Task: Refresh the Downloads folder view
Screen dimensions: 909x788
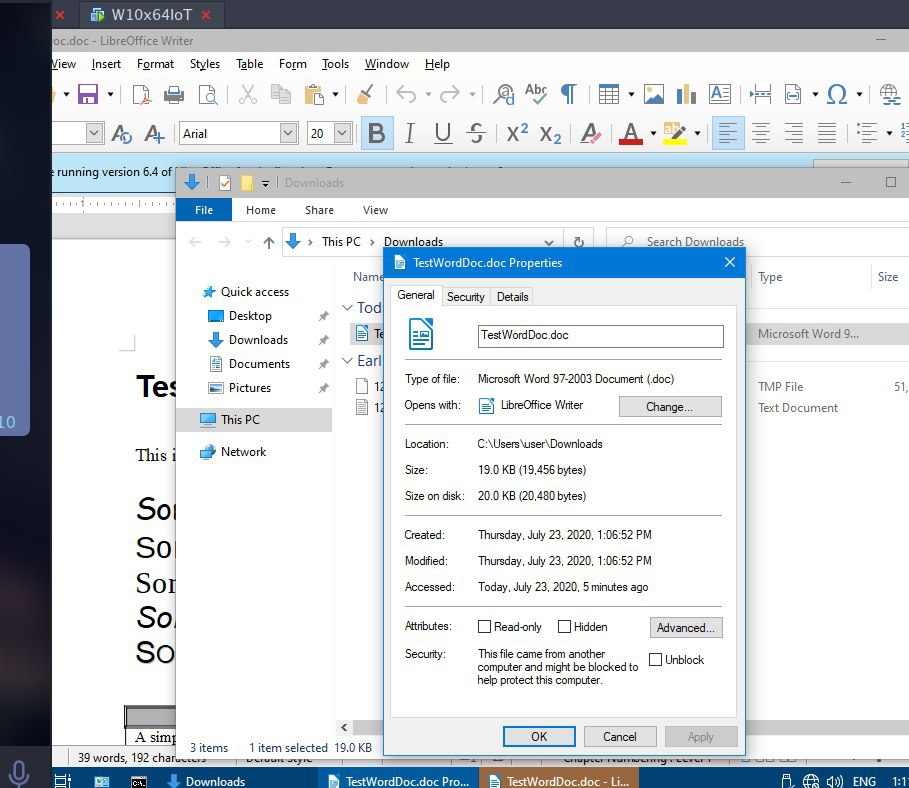Action: tap(579, 242)
